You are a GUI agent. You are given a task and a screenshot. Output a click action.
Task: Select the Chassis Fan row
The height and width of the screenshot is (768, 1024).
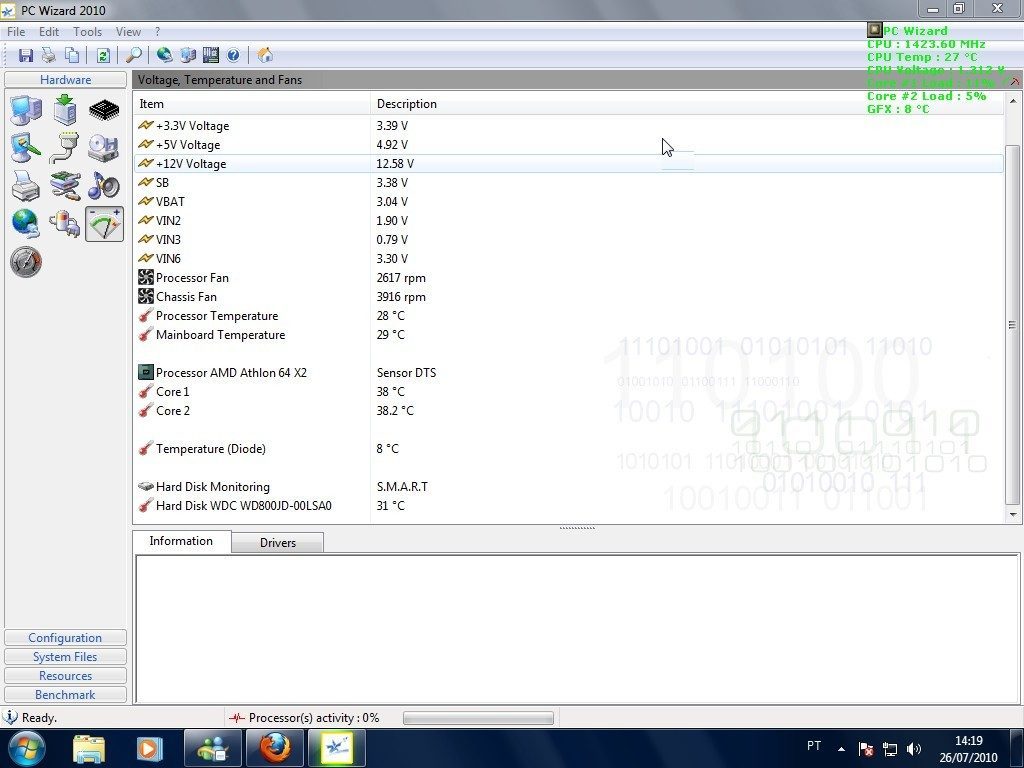568,296
